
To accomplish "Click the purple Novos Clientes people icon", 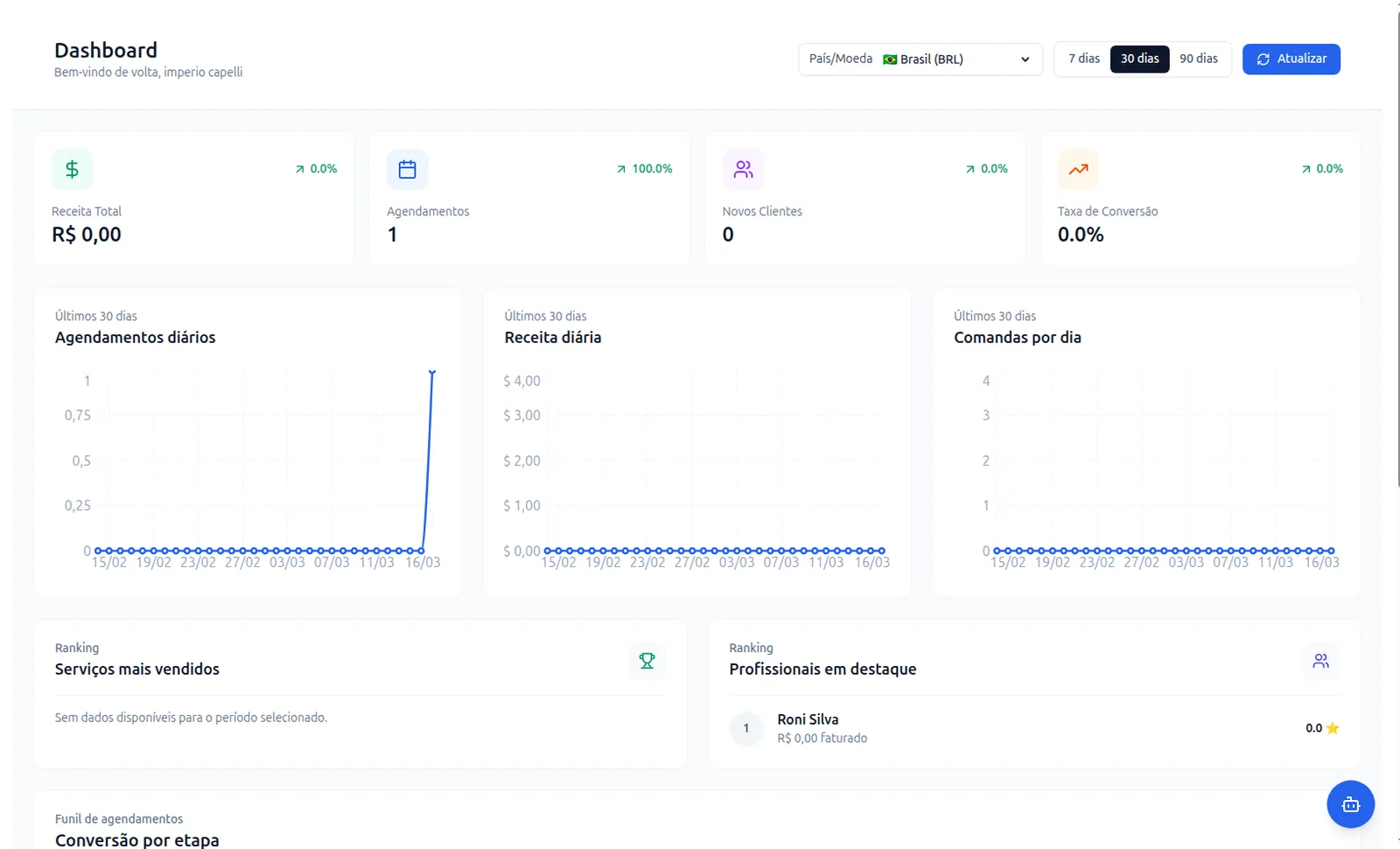I will tap(743, 169).
